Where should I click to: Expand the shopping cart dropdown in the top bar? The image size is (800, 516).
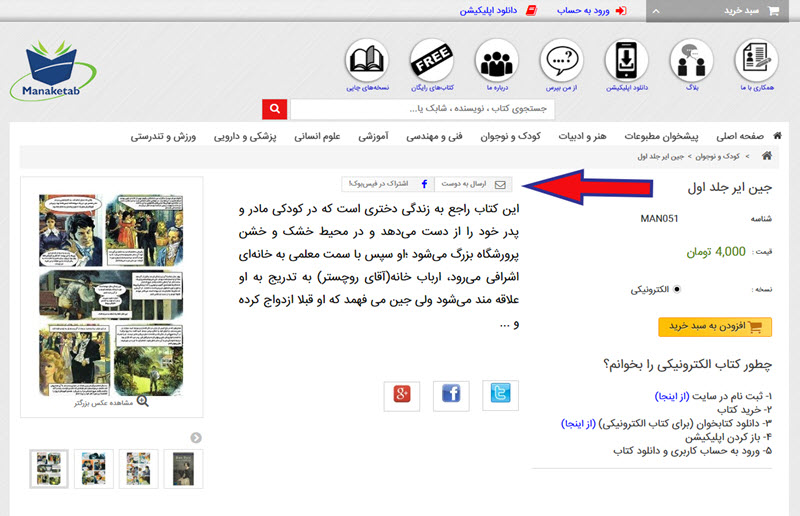pos(723,10)
